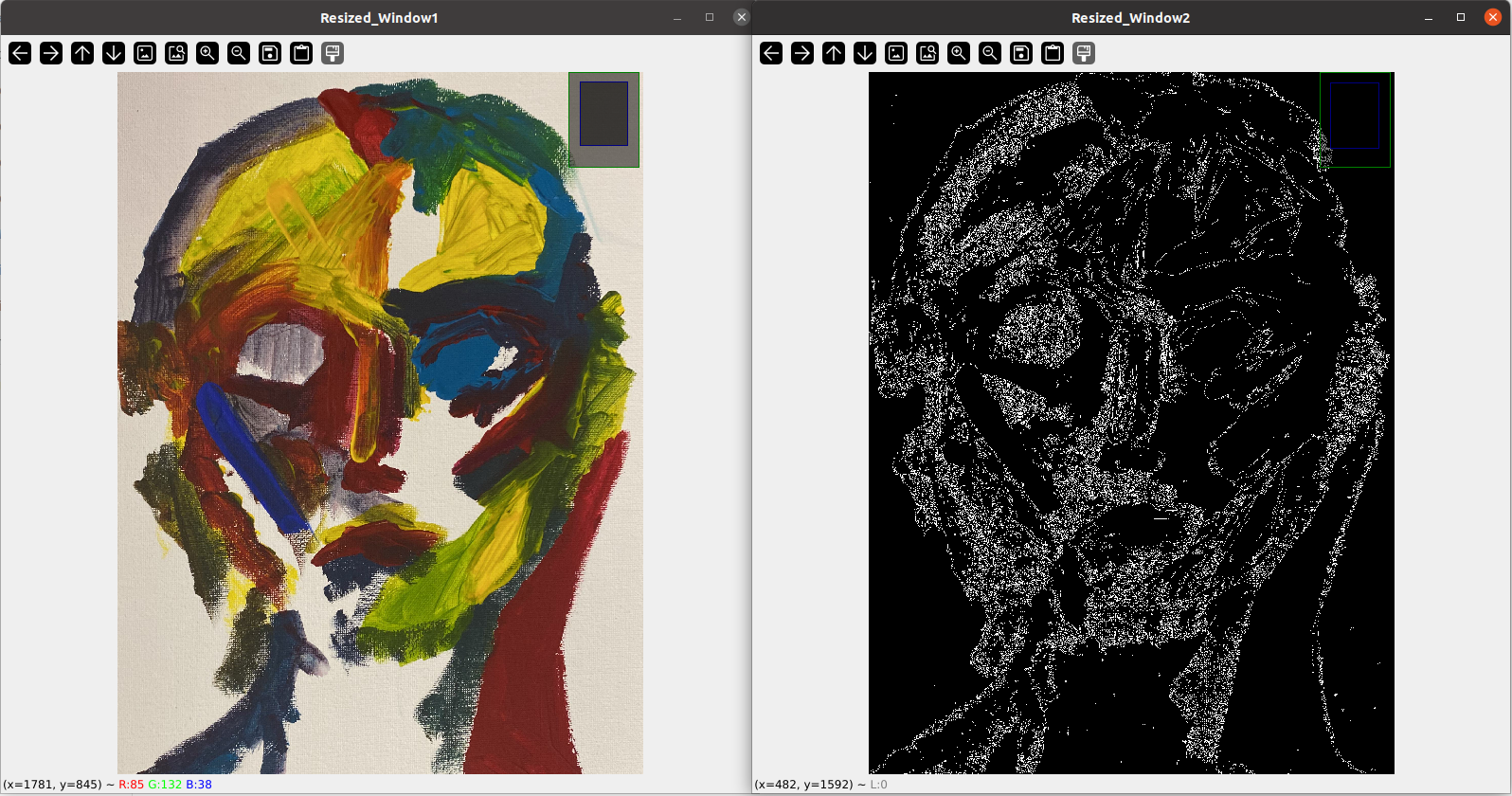The width and height of the screenshot is (1512, 796).
Task: Zoom in on Resized_Window2 edge image
Action: point(959,53)
